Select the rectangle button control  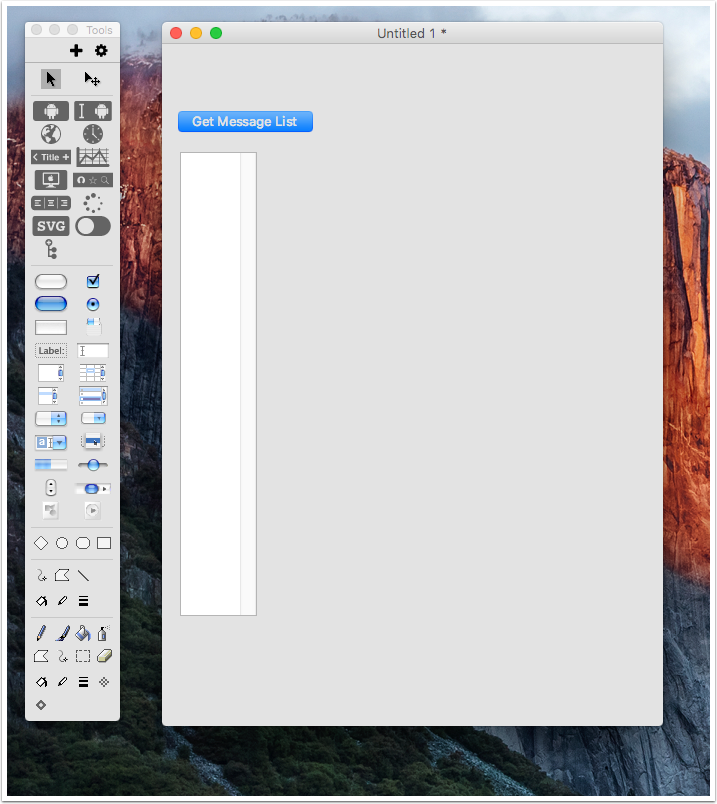[x=51, y=327]
